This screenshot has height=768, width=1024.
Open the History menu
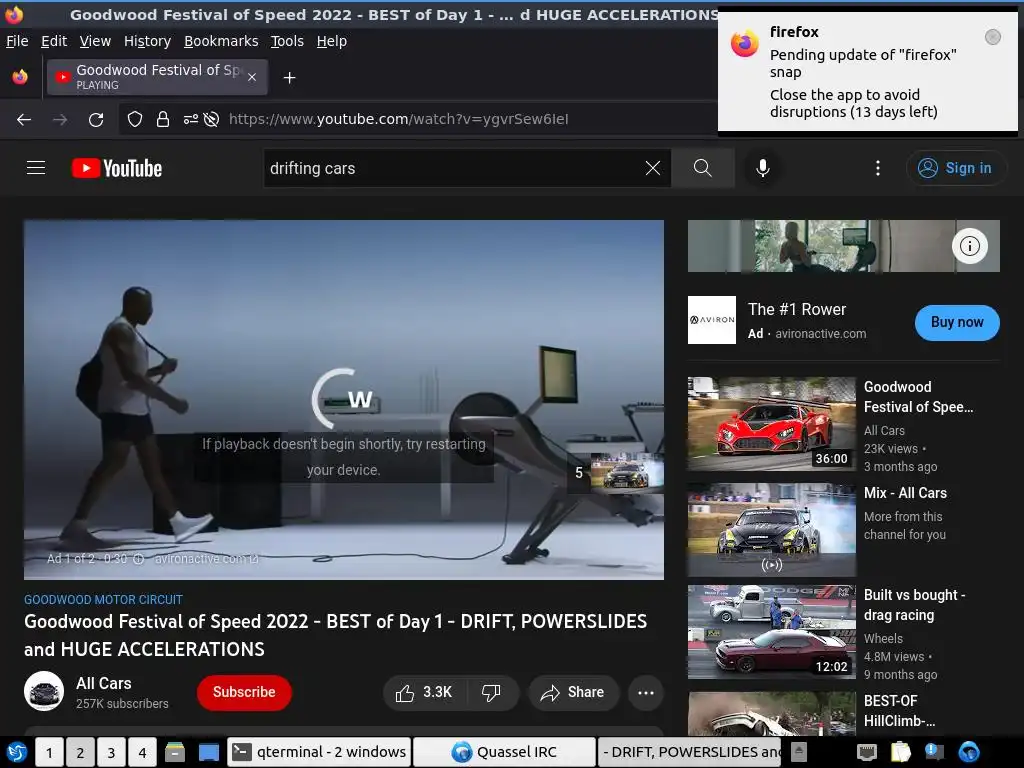147,41
